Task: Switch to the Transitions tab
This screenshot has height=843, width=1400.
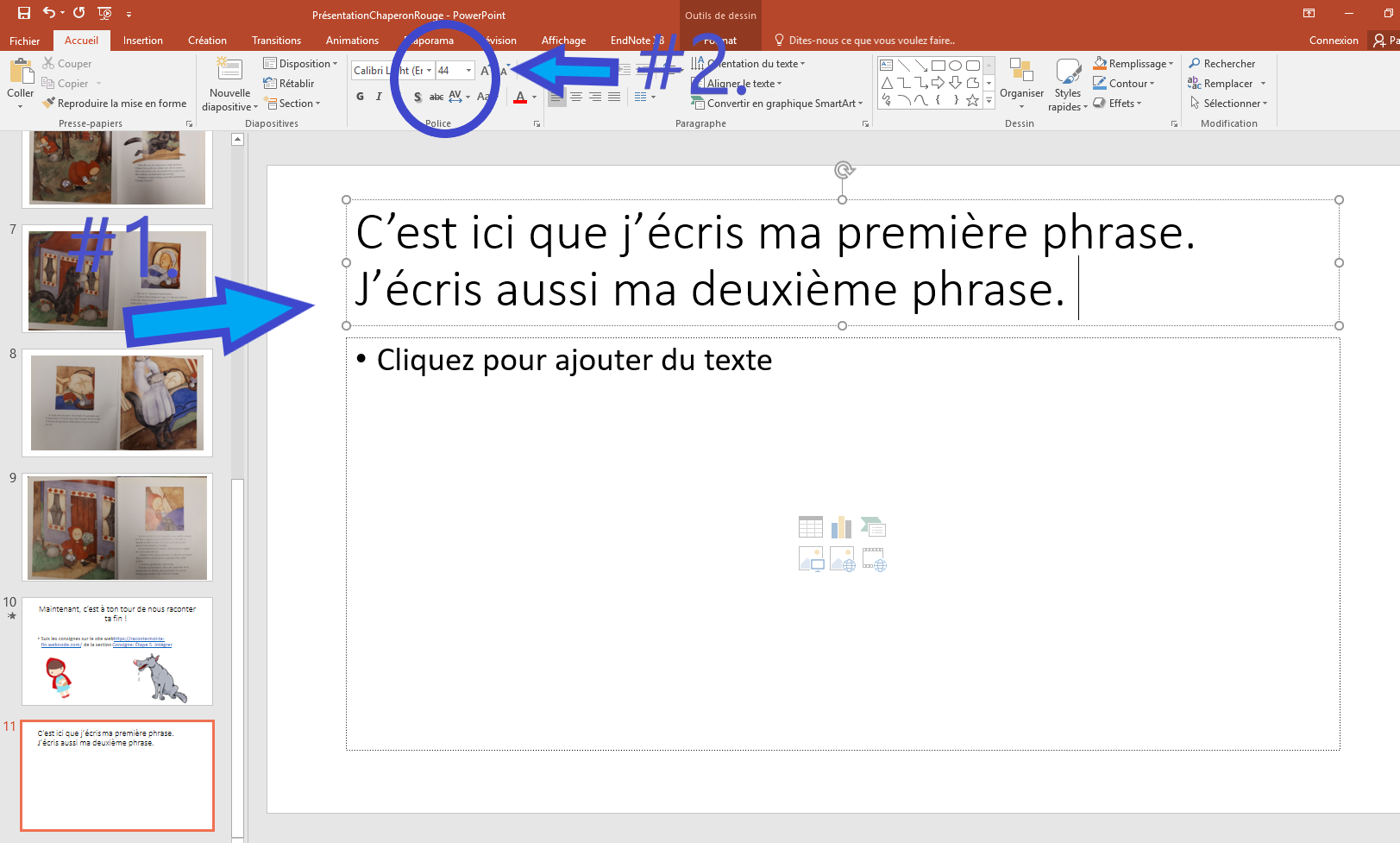Action: [x=276, y=41]
